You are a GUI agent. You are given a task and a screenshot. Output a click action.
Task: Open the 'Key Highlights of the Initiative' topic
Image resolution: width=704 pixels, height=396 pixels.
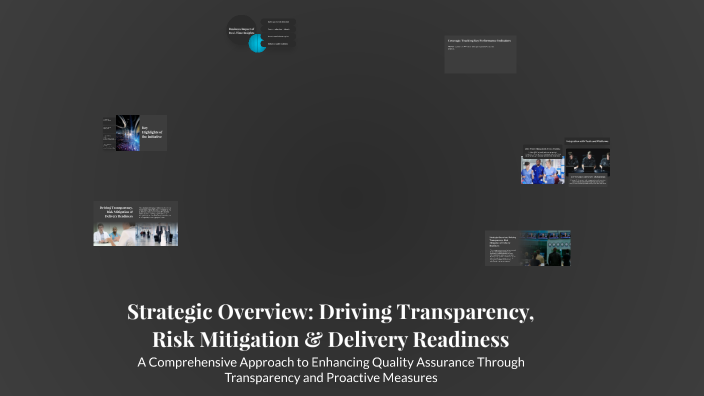(135, 133)
